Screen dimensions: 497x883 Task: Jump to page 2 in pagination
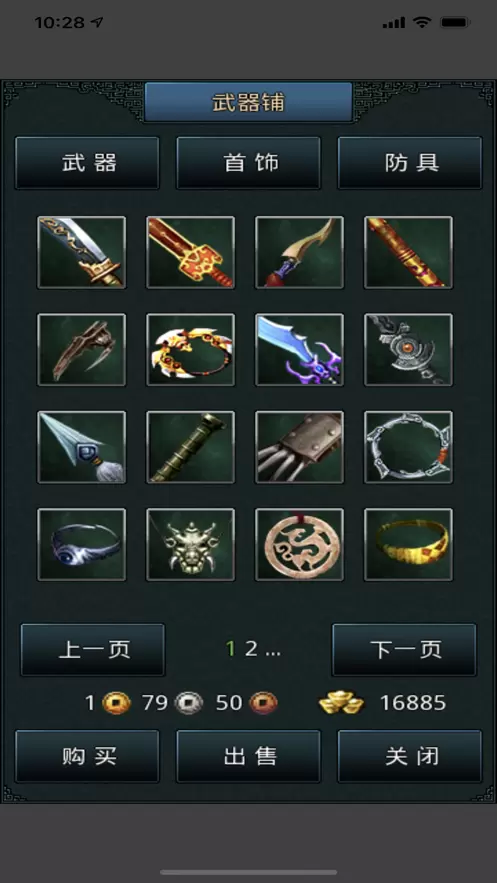251,649
